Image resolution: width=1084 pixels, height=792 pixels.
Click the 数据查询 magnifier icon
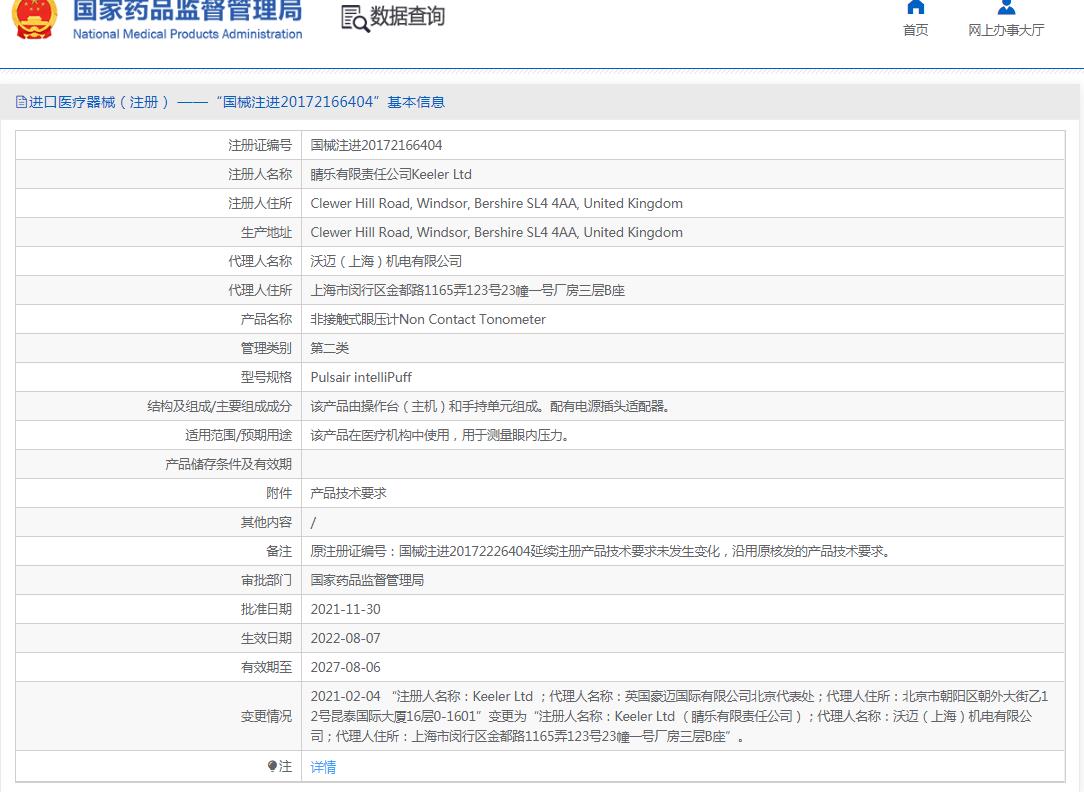pos(355,19)
